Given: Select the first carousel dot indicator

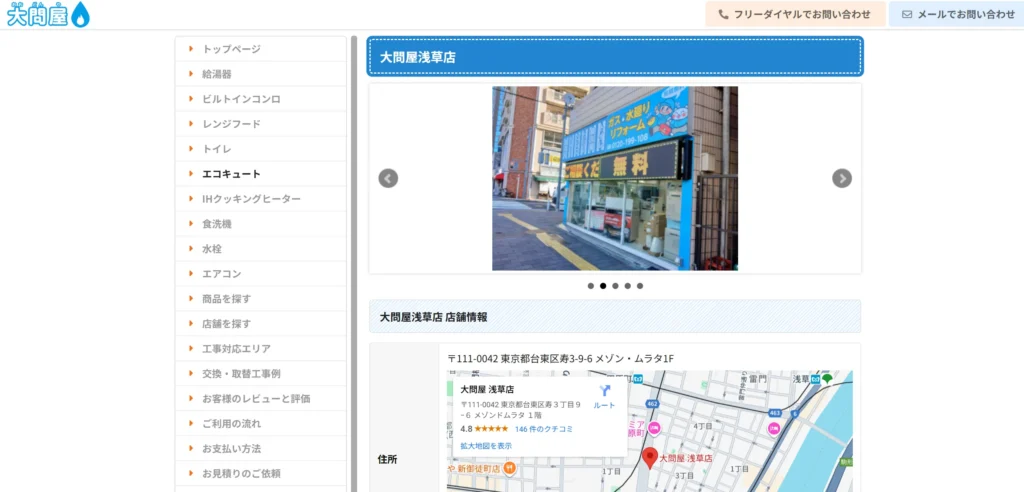Looking at the screenshot, I should point(590,286).
